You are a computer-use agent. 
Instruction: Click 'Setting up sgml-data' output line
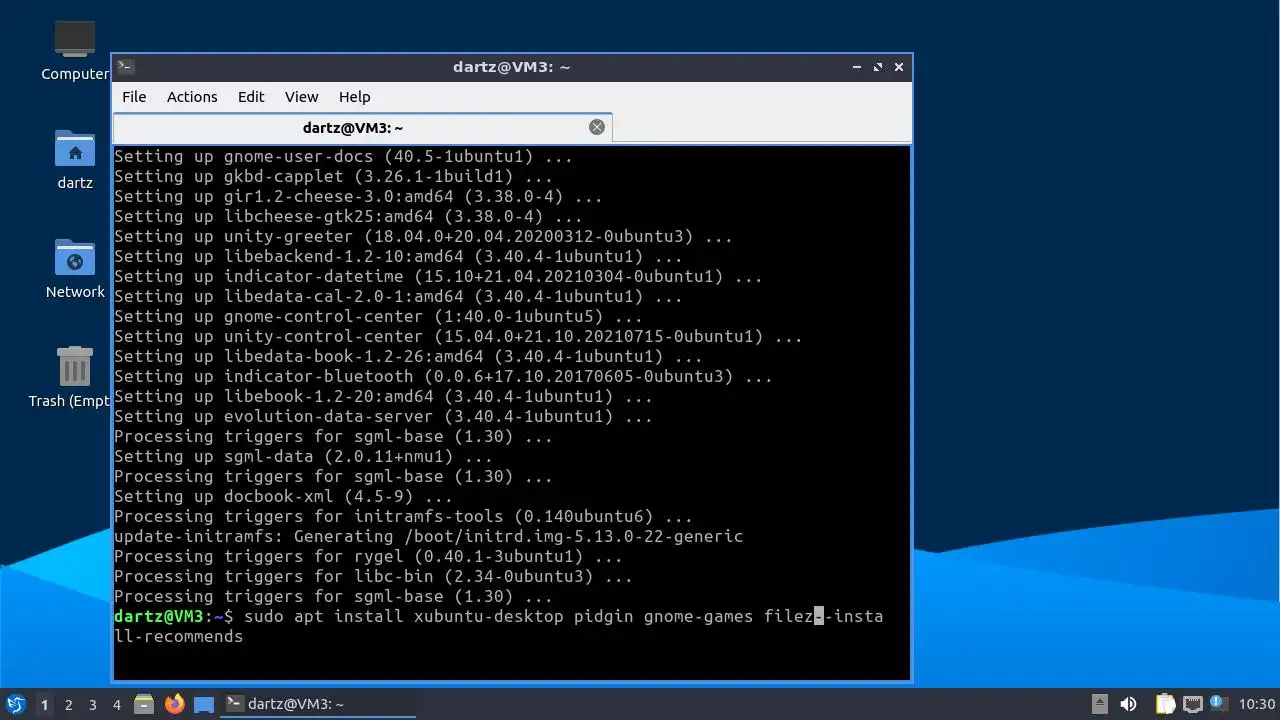(303, 456)
